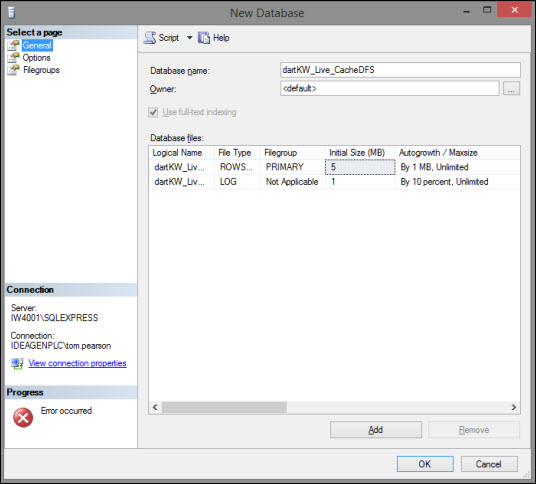Click the General page icon
Screen dimensions: 536x484
click(14, 45)
